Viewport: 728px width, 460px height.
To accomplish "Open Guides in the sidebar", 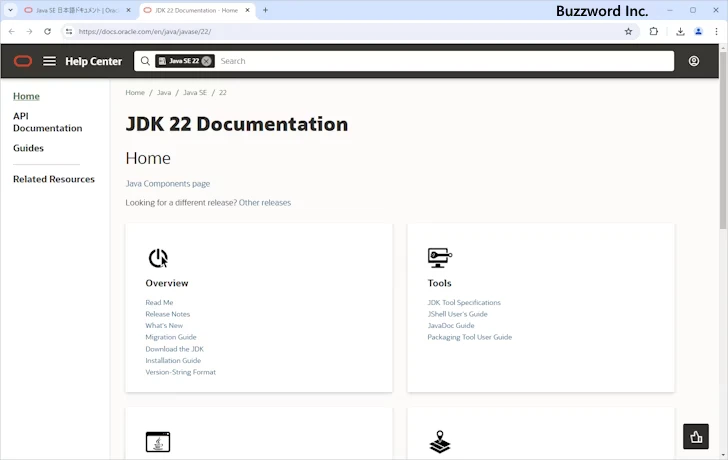I will pos(28,148).
